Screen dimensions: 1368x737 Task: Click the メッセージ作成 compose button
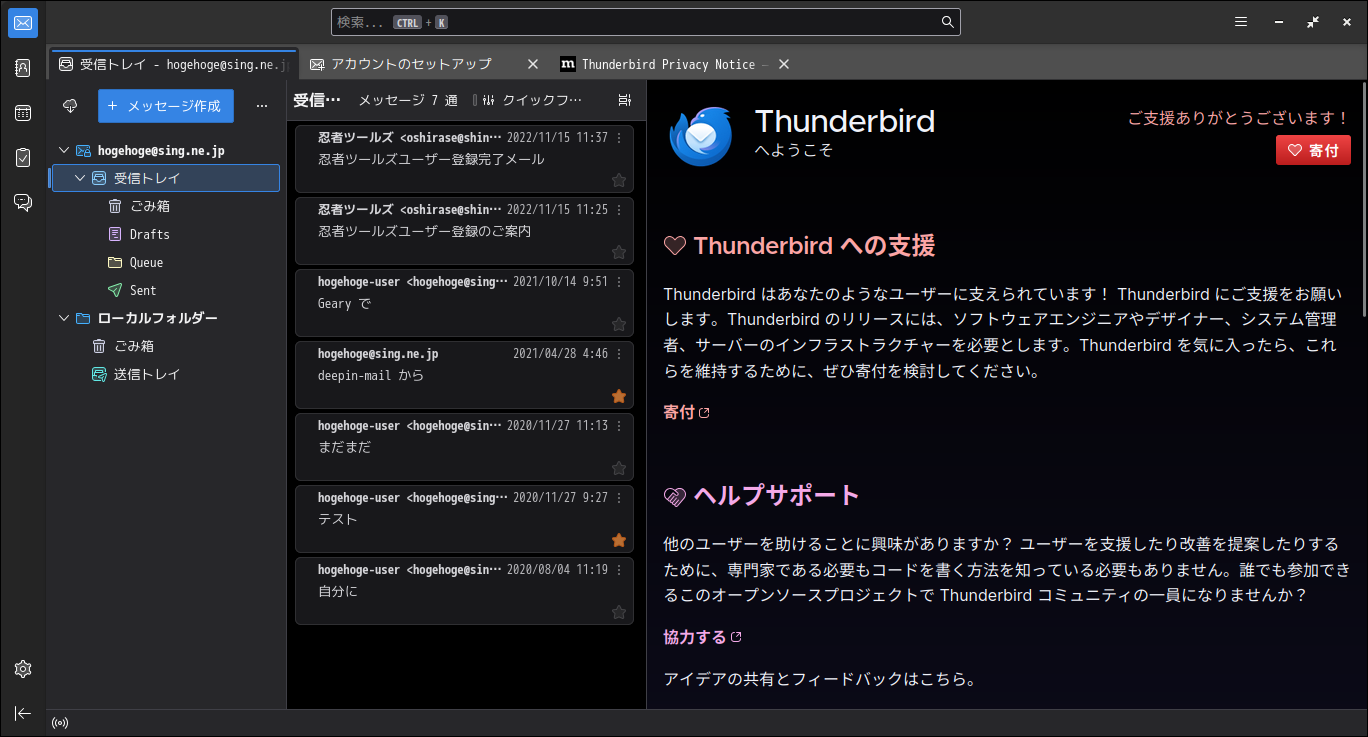pos(166,106)
